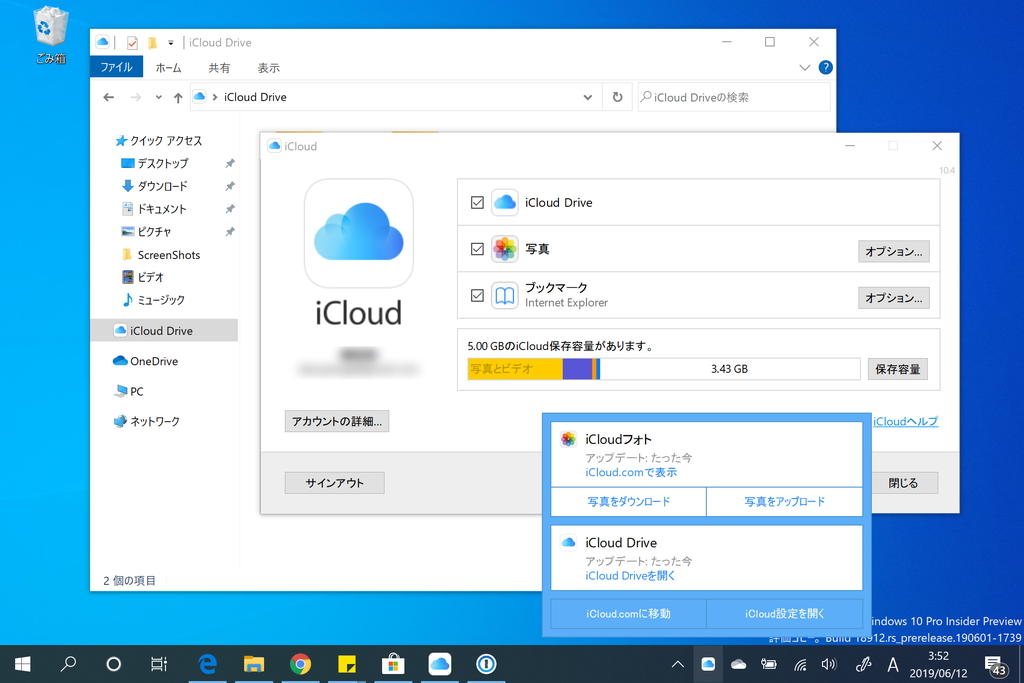Expand hidden icons in system tray

coord(678,664)
